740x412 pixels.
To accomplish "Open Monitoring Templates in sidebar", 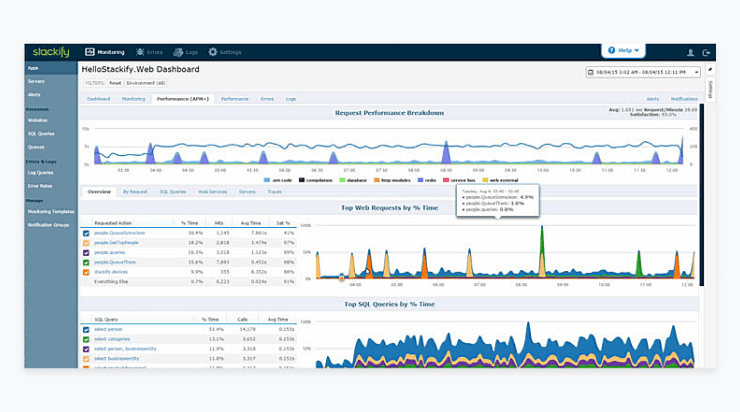I will click(51, 211).
